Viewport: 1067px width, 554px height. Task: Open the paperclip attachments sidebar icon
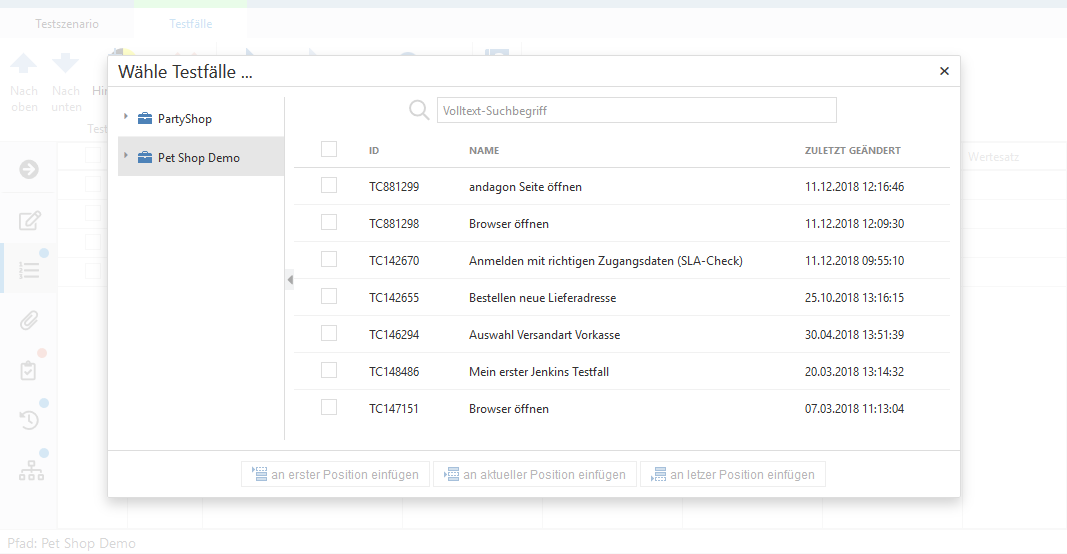pos(30,320)
